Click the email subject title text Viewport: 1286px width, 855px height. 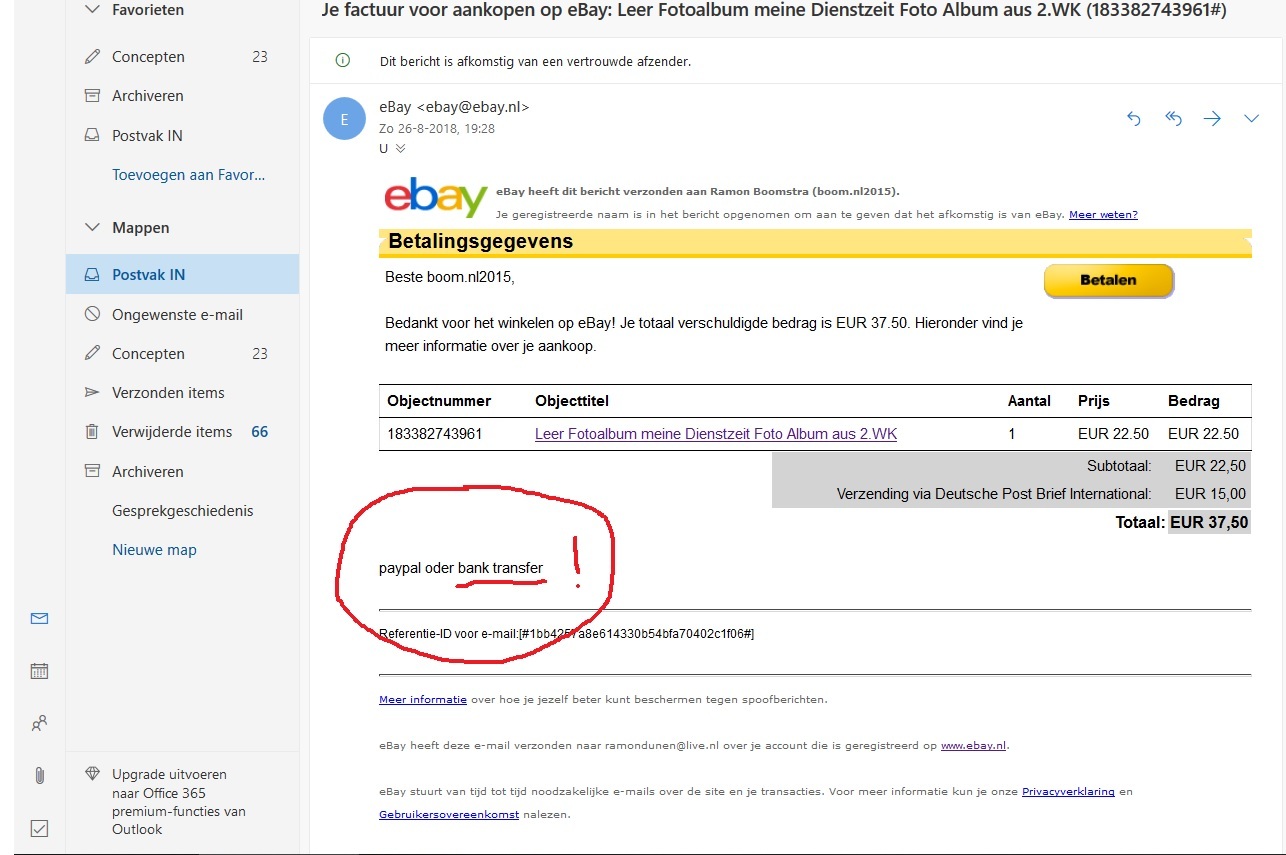point(773,10)
